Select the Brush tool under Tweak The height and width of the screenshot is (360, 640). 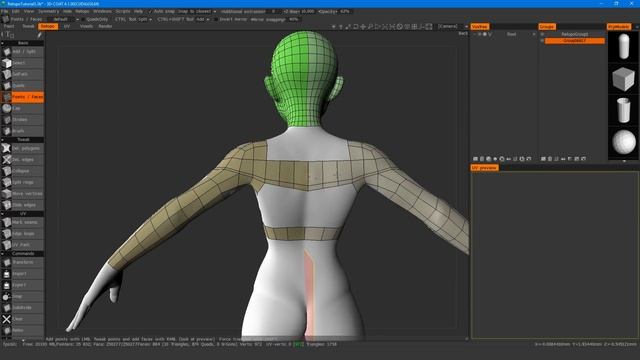[x=22, y=131]
